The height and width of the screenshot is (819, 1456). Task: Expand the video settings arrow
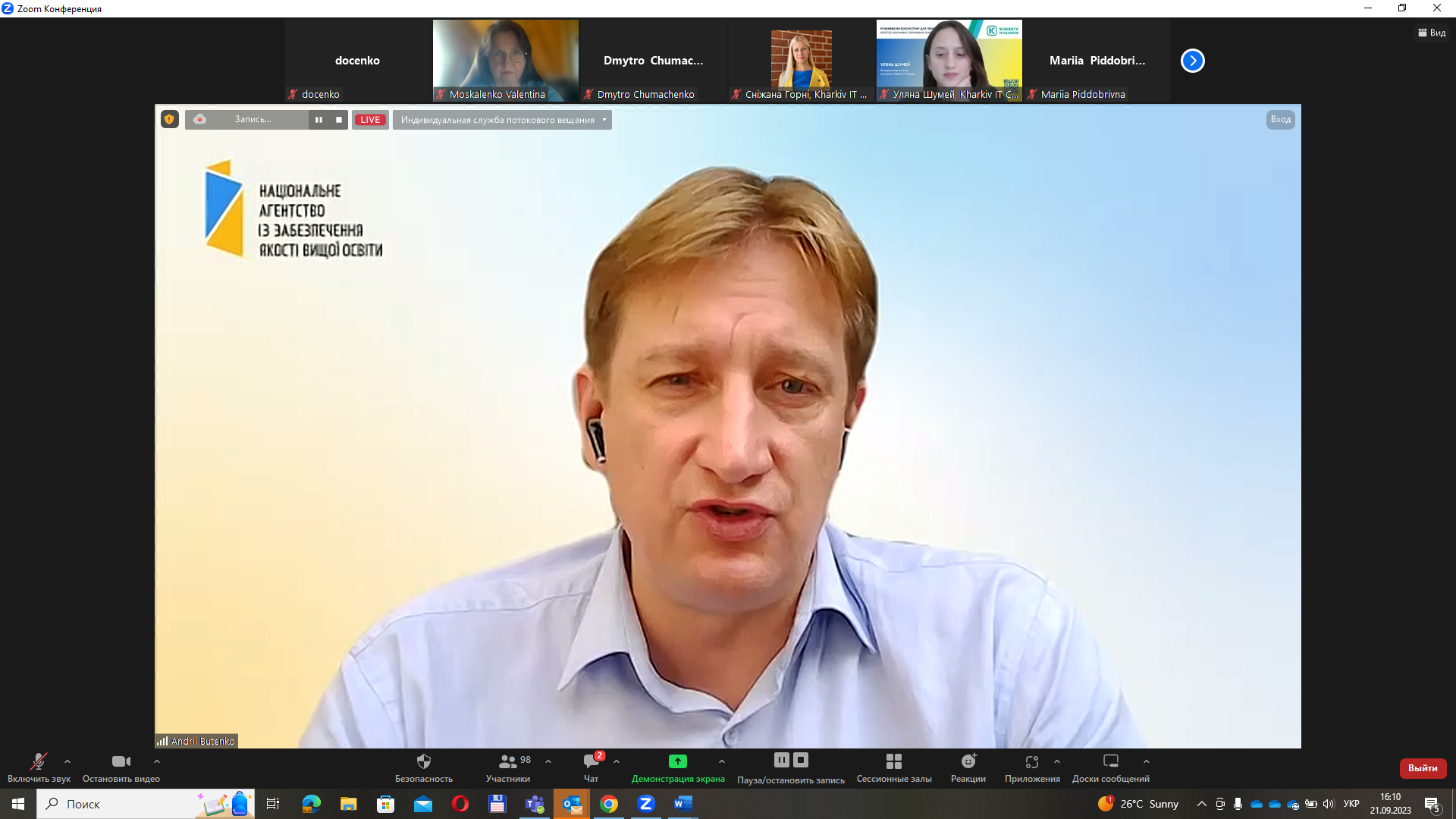click(x=157, y=761)
